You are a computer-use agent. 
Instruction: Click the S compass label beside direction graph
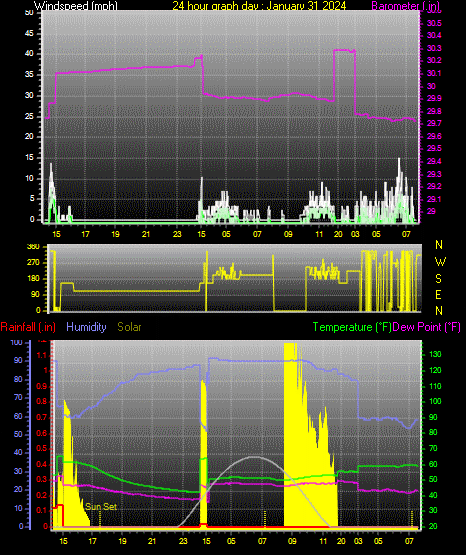click(x=438, y=279)
